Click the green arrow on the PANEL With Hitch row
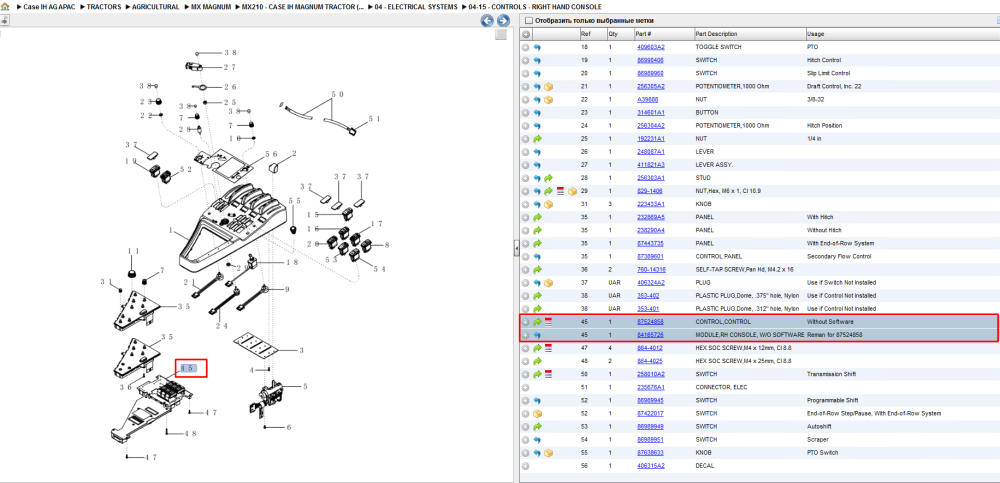Viewport: 1000px width, 483px height. [537, 217]
